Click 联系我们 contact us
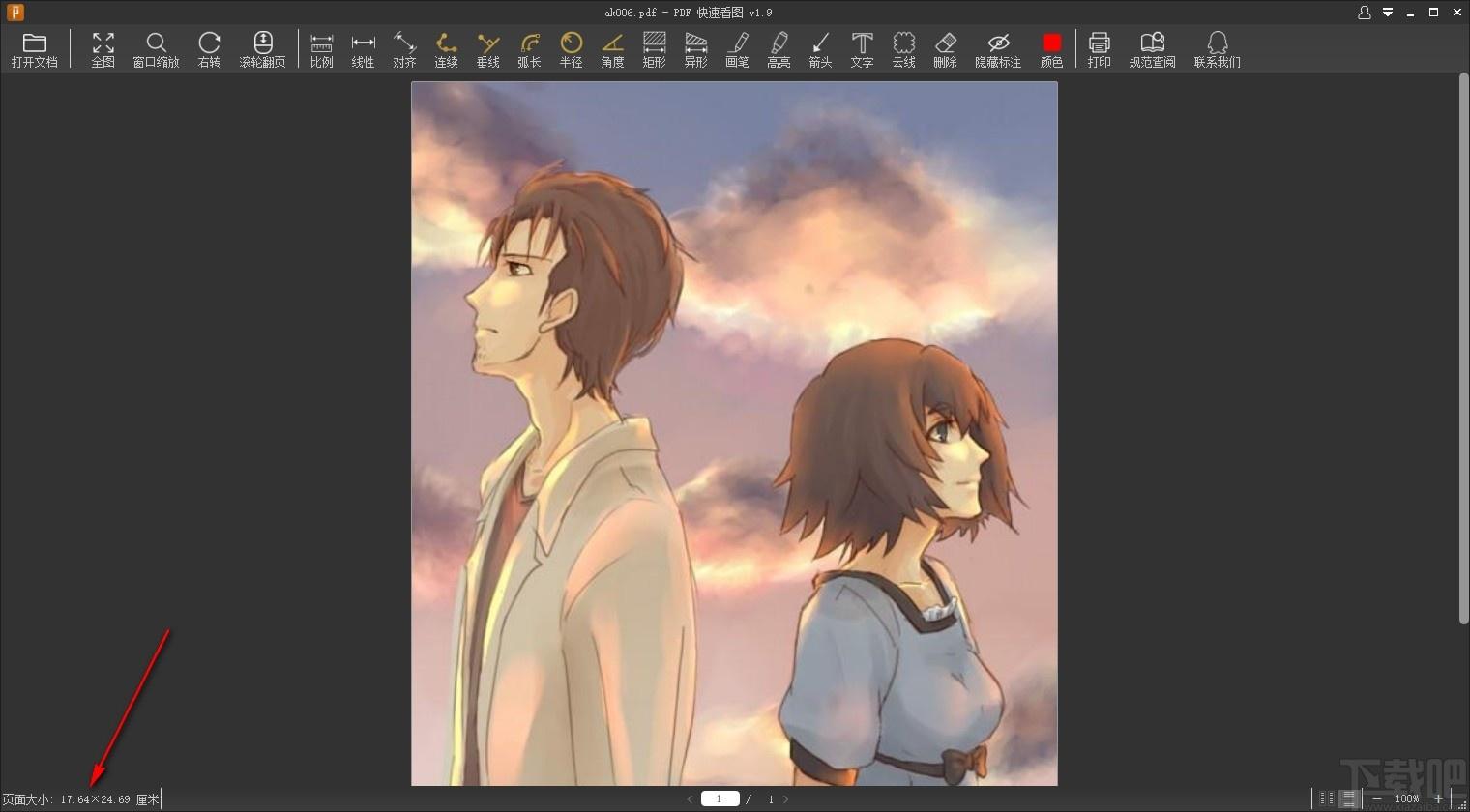Screen dimensions: 1470x812 (1217, 50)
